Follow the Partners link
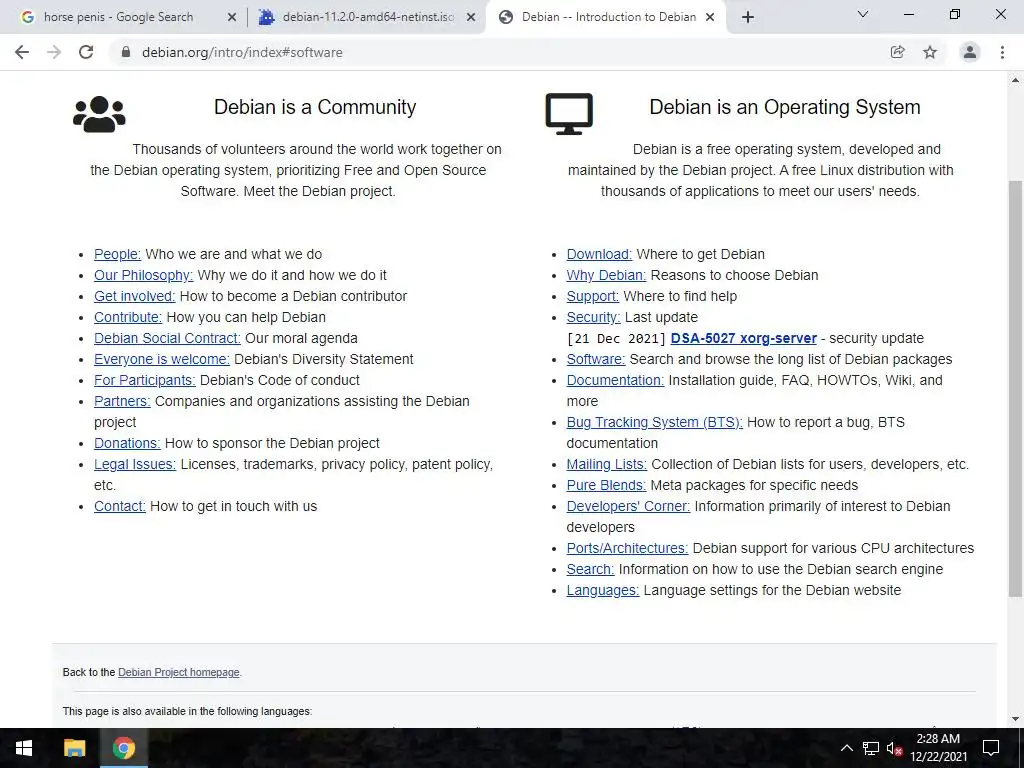The height and width of the screenshot is (768, 1024). (122, 401)
